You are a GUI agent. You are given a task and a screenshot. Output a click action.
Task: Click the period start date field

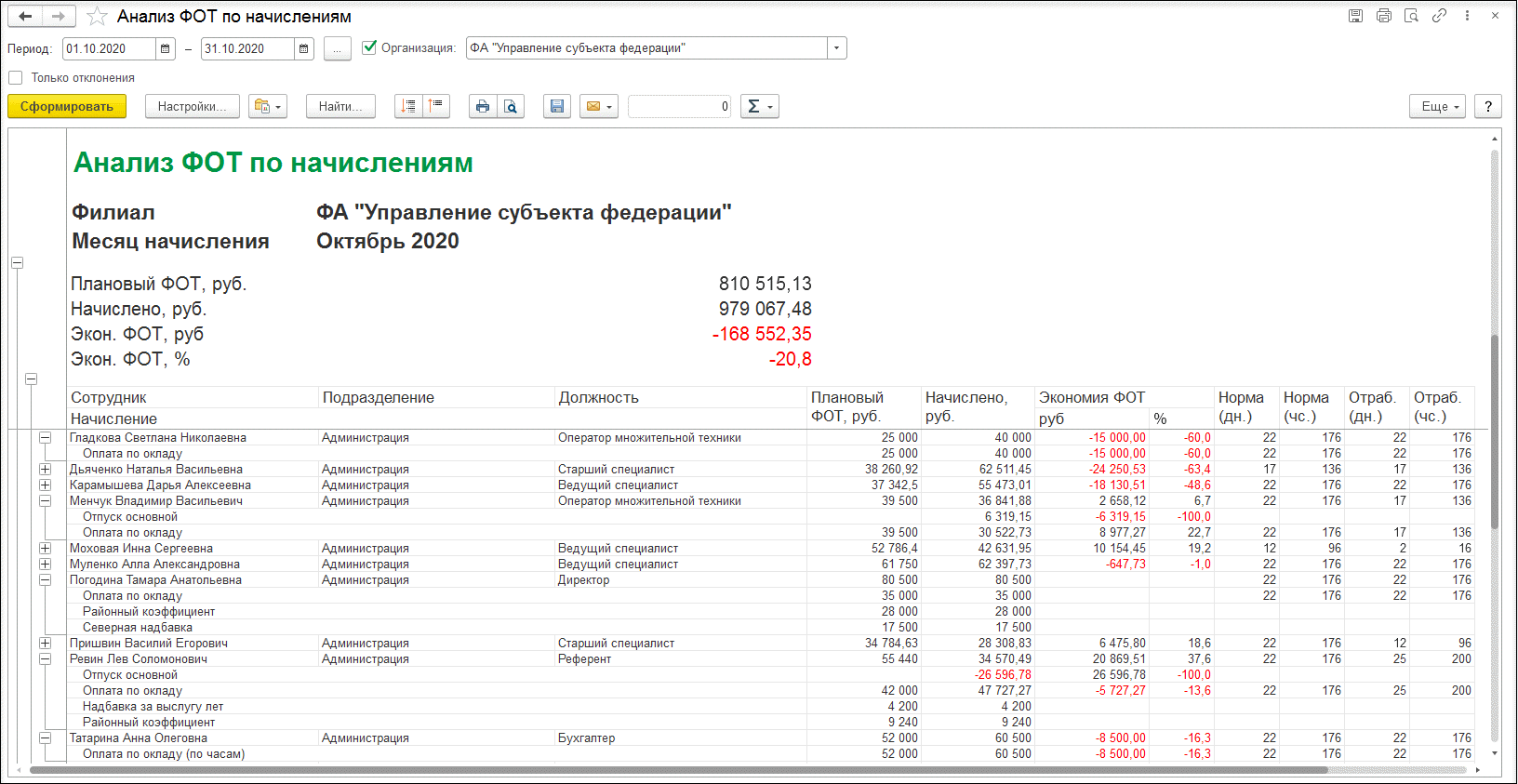(110, 48)
